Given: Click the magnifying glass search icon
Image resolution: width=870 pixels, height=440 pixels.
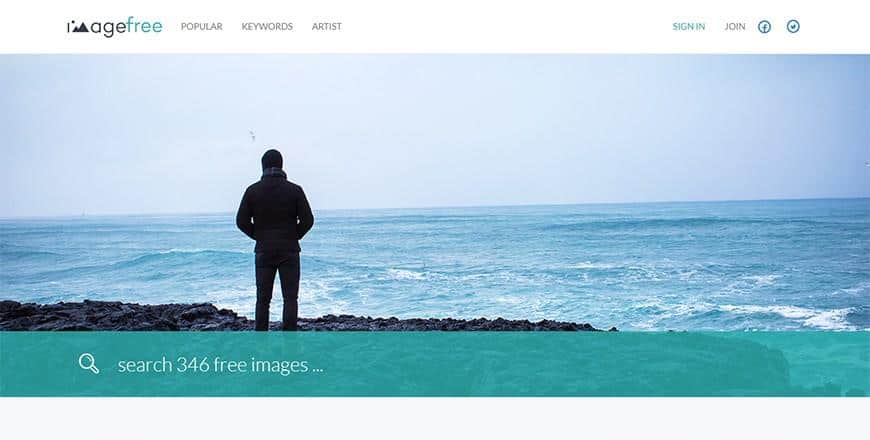Looking at the screenshot, I should click(x=89, y=364).
